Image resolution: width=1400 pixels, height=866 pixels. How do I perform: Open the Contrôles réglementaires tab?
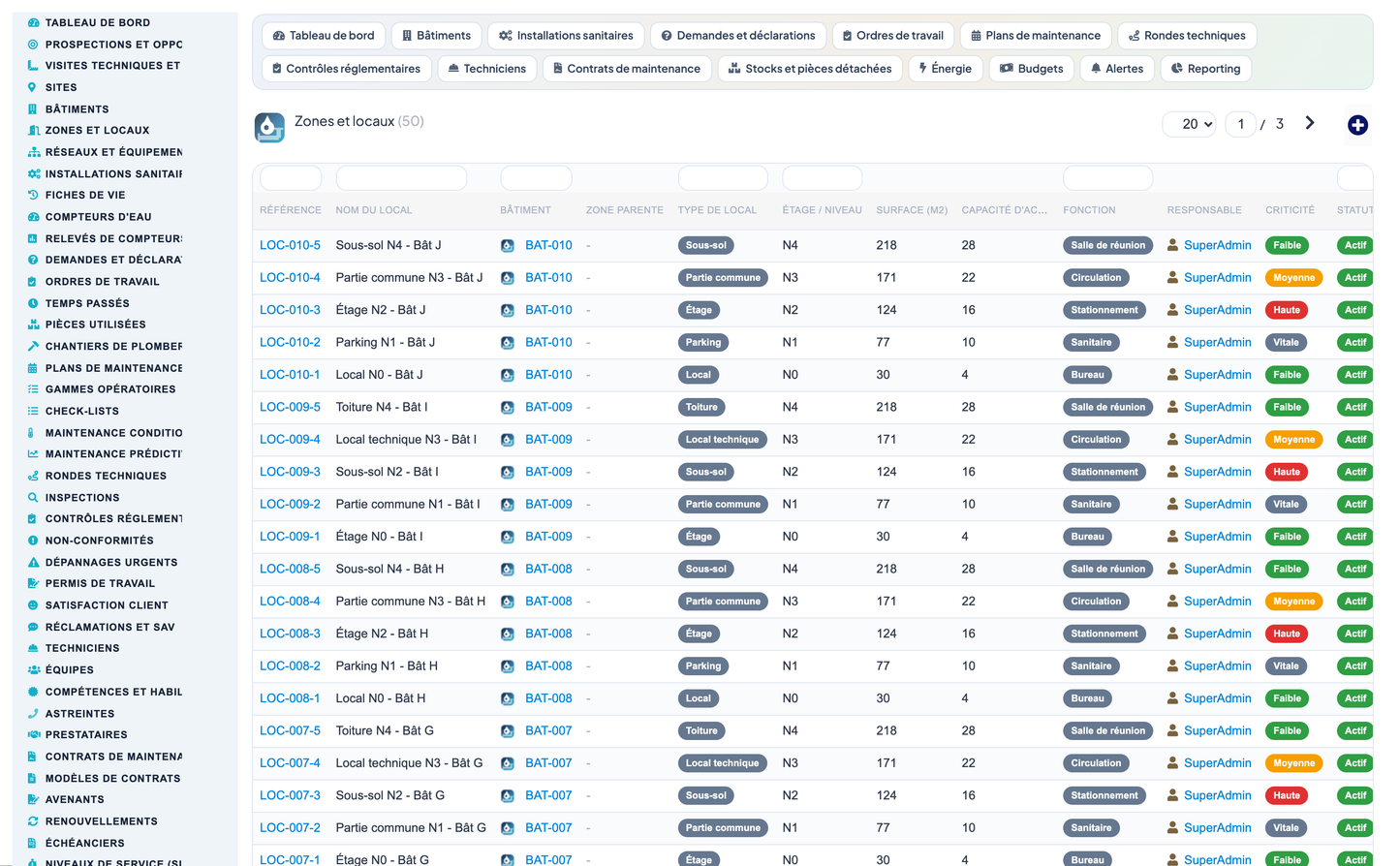[346, 69]
